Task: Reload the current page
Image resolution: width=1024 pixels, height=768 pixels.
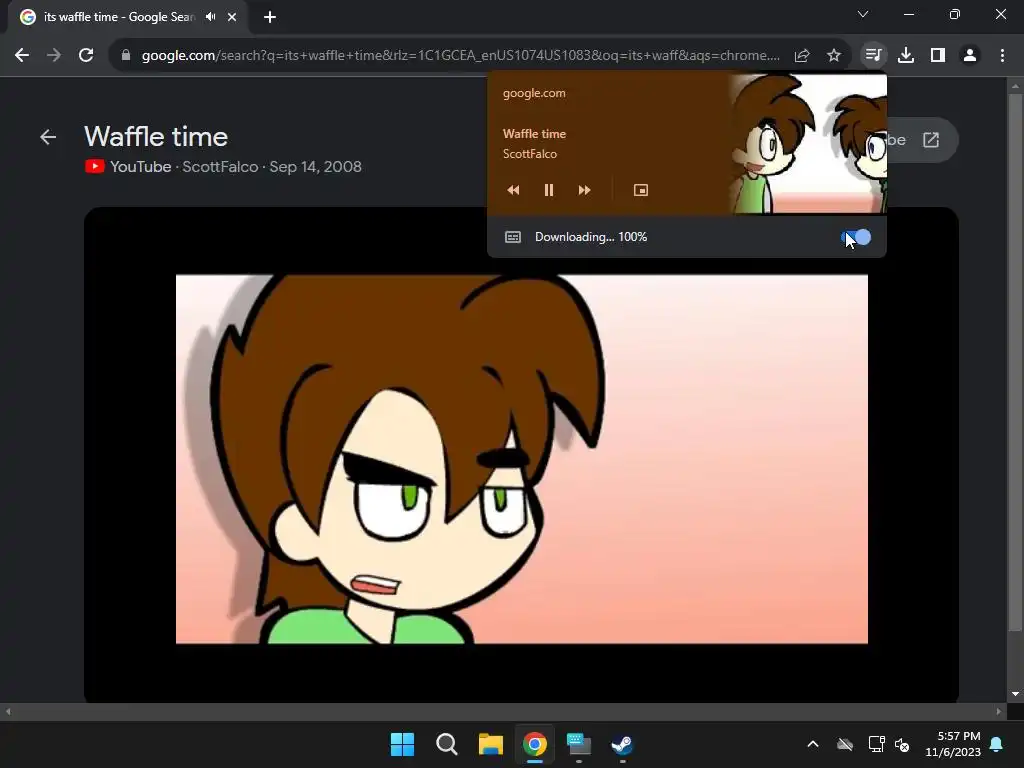Action: tap(86, 56)
